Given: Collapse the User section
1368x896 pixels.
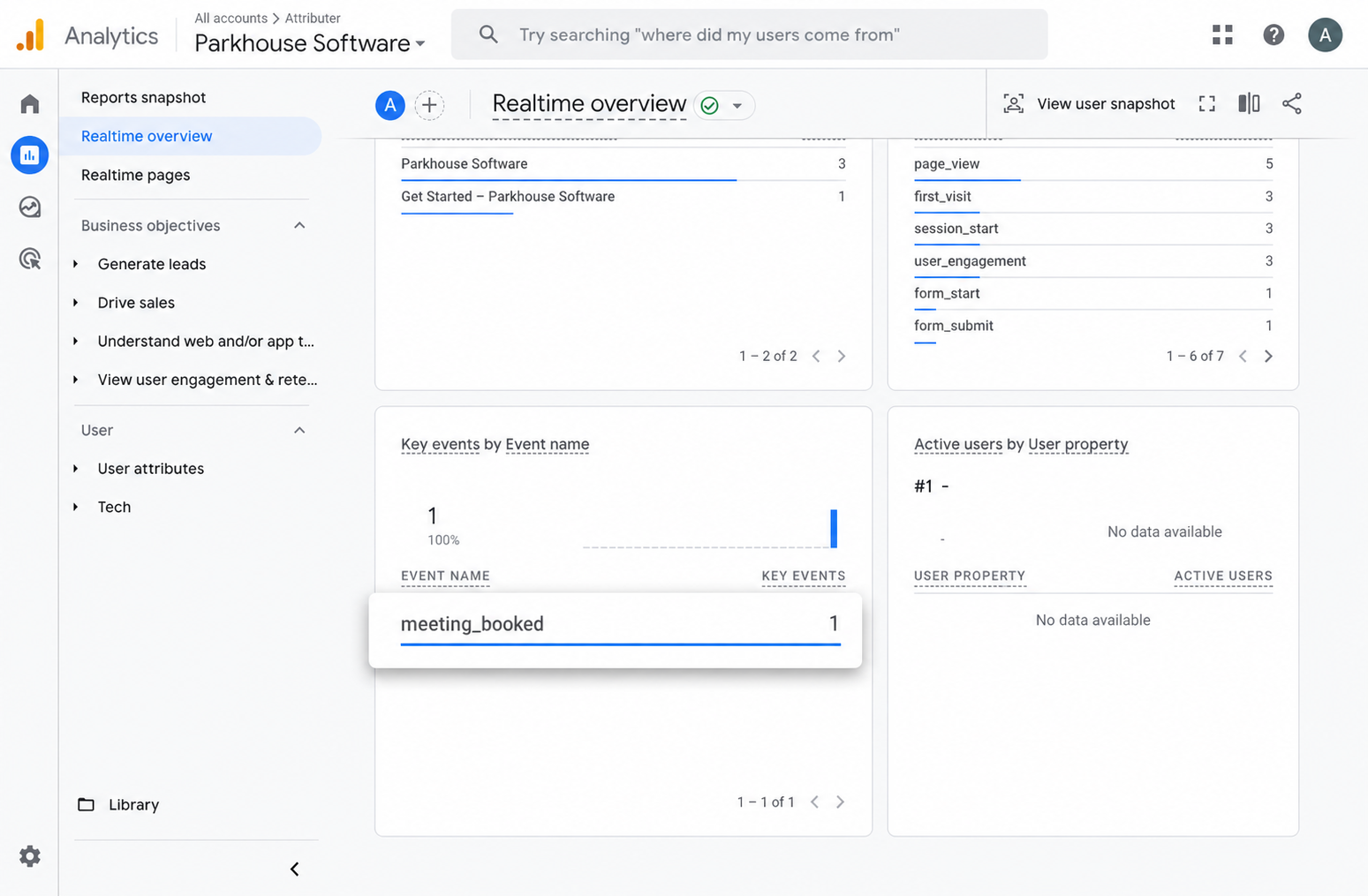Looking at the screenshot, I should 299,430.
